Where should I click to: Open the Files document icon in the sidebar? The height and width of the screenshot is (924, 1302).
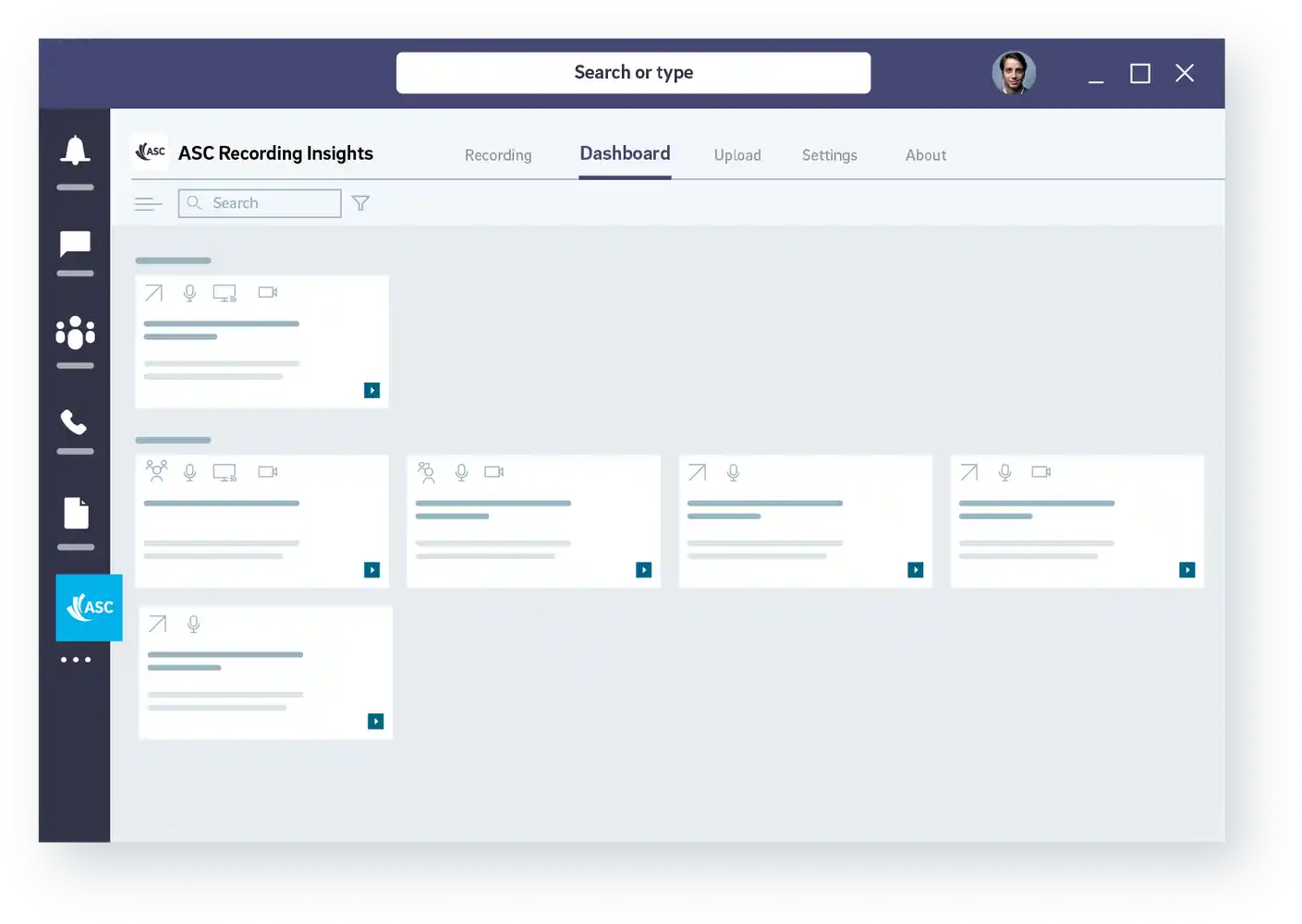76,513
